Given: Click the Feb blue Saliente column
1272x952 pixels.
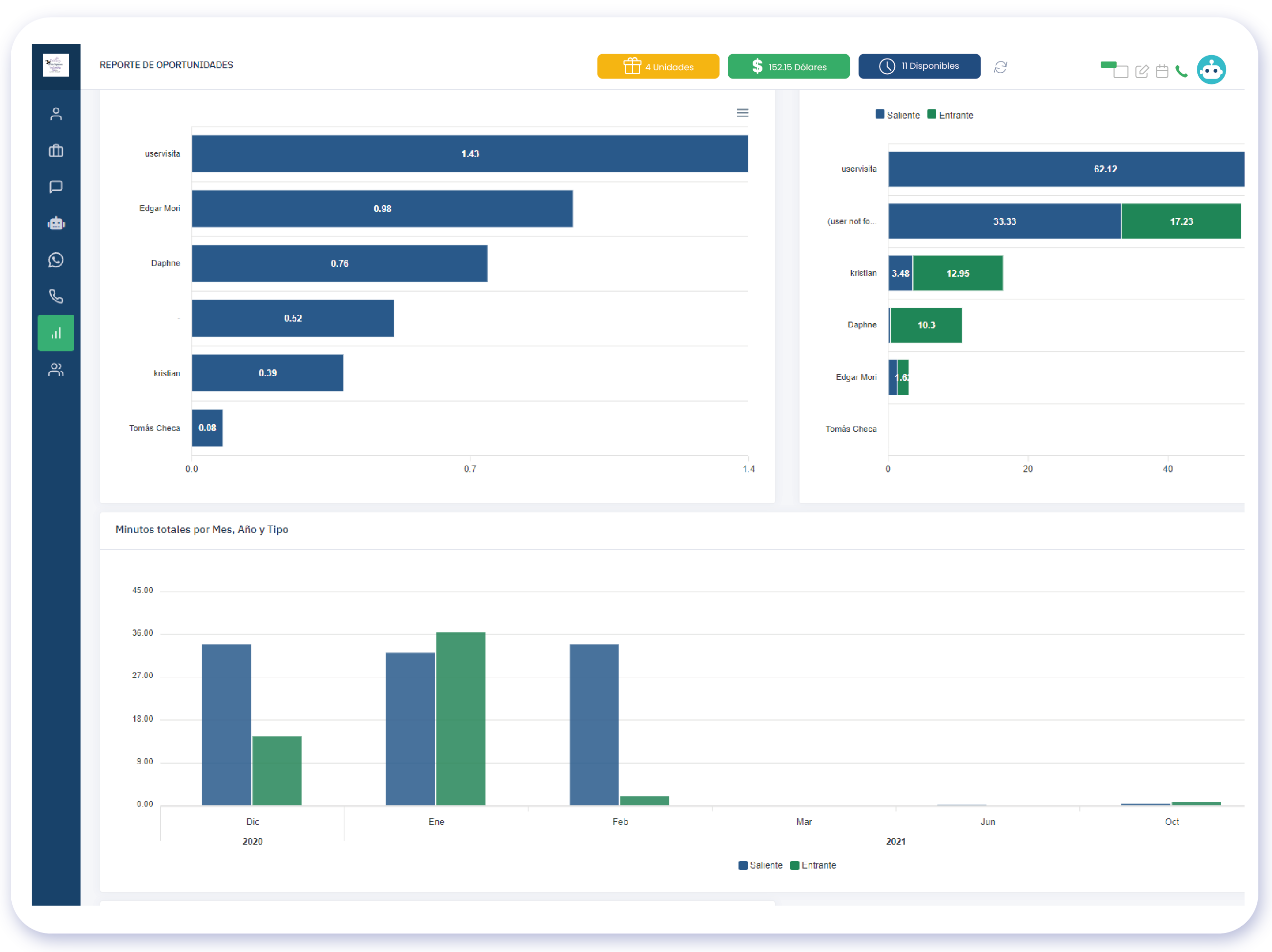Looking at the screenshot, I should 594,724.
